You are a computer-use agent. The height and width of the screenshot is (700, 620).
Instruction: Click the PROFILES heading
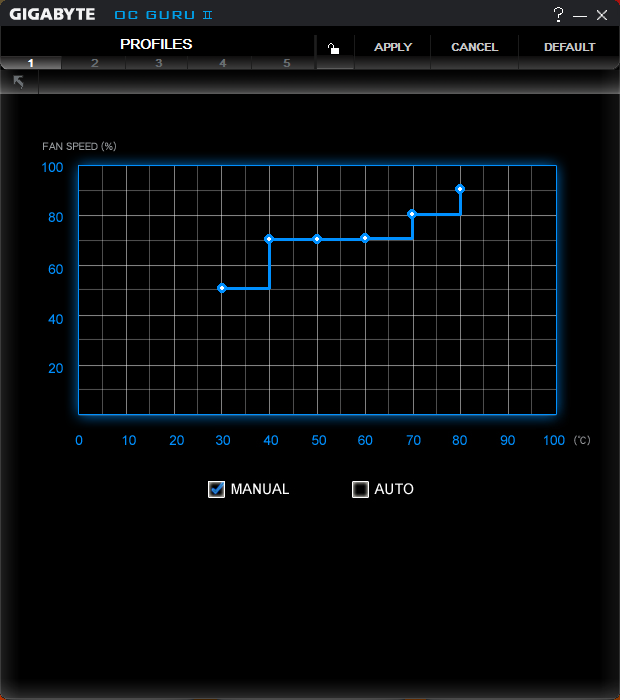coord(156,44)
